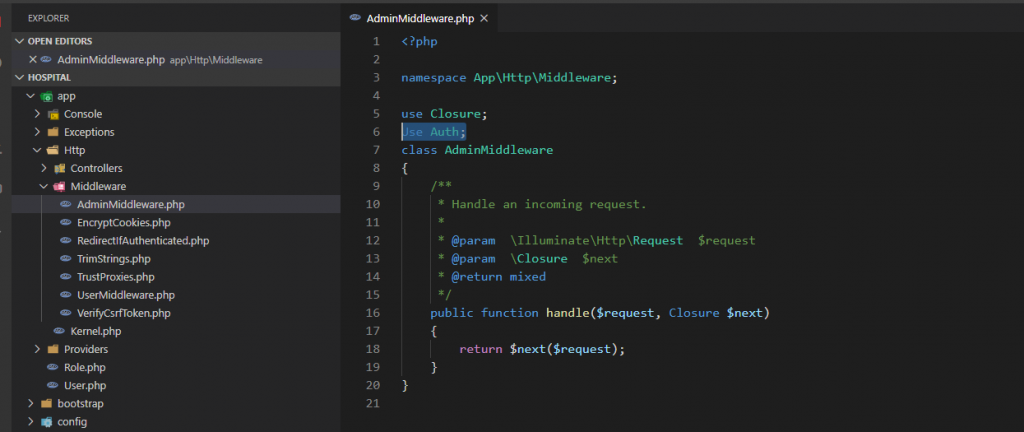Click the PHP icon beside Kernel.php
Screen dimensions: 1024x432
[x=59, y=331]
